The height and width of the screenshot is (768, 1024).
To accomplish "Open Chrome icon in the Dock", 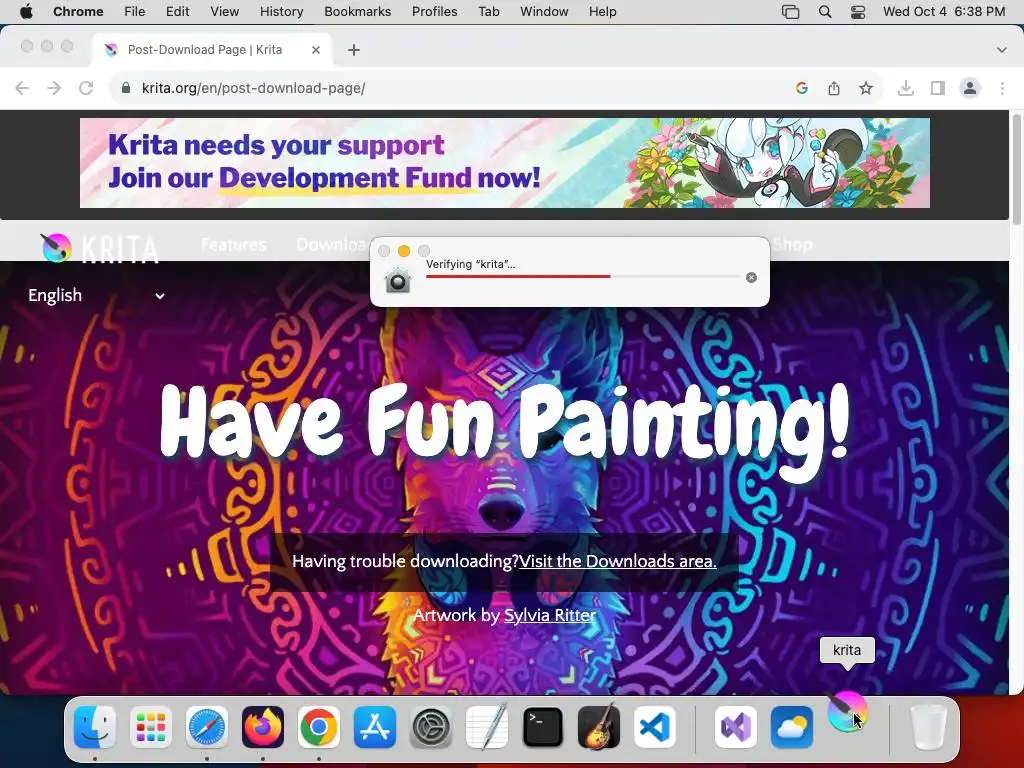I will (x=319, y=727).
